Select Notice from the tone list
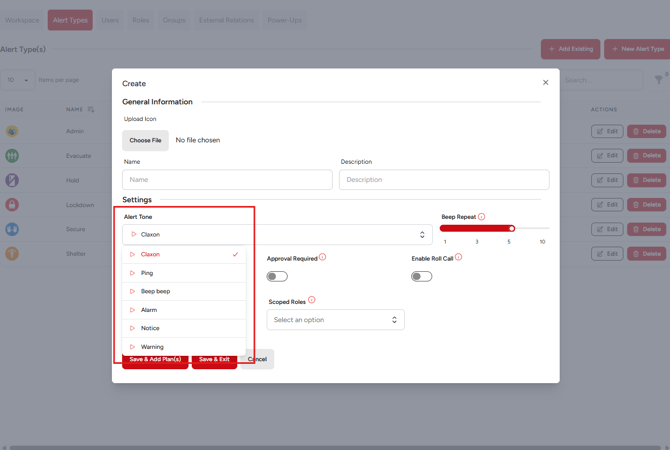The image size is (670, 450). click(150, 328)
